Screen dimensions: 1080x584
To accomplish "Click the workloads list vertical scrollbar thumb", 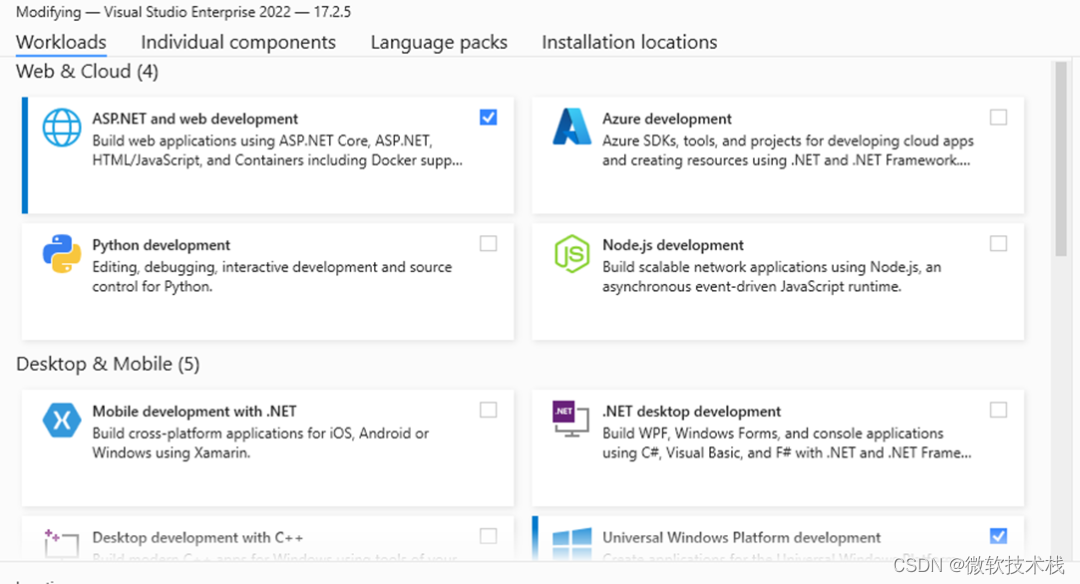I will (1060, 160).
